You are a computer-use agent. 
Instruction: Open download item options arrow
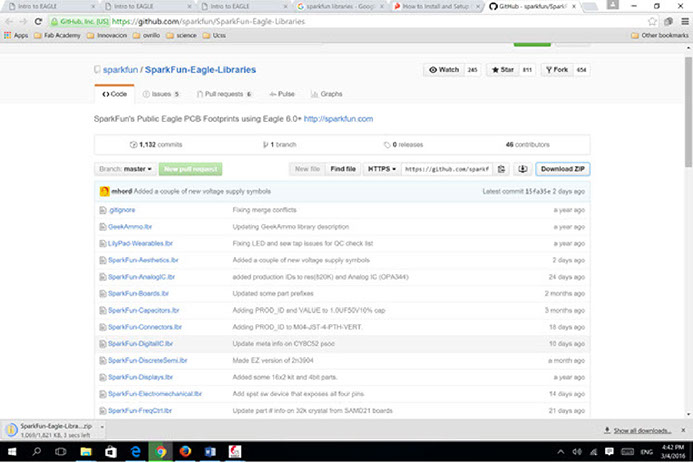tap(102, 427)
